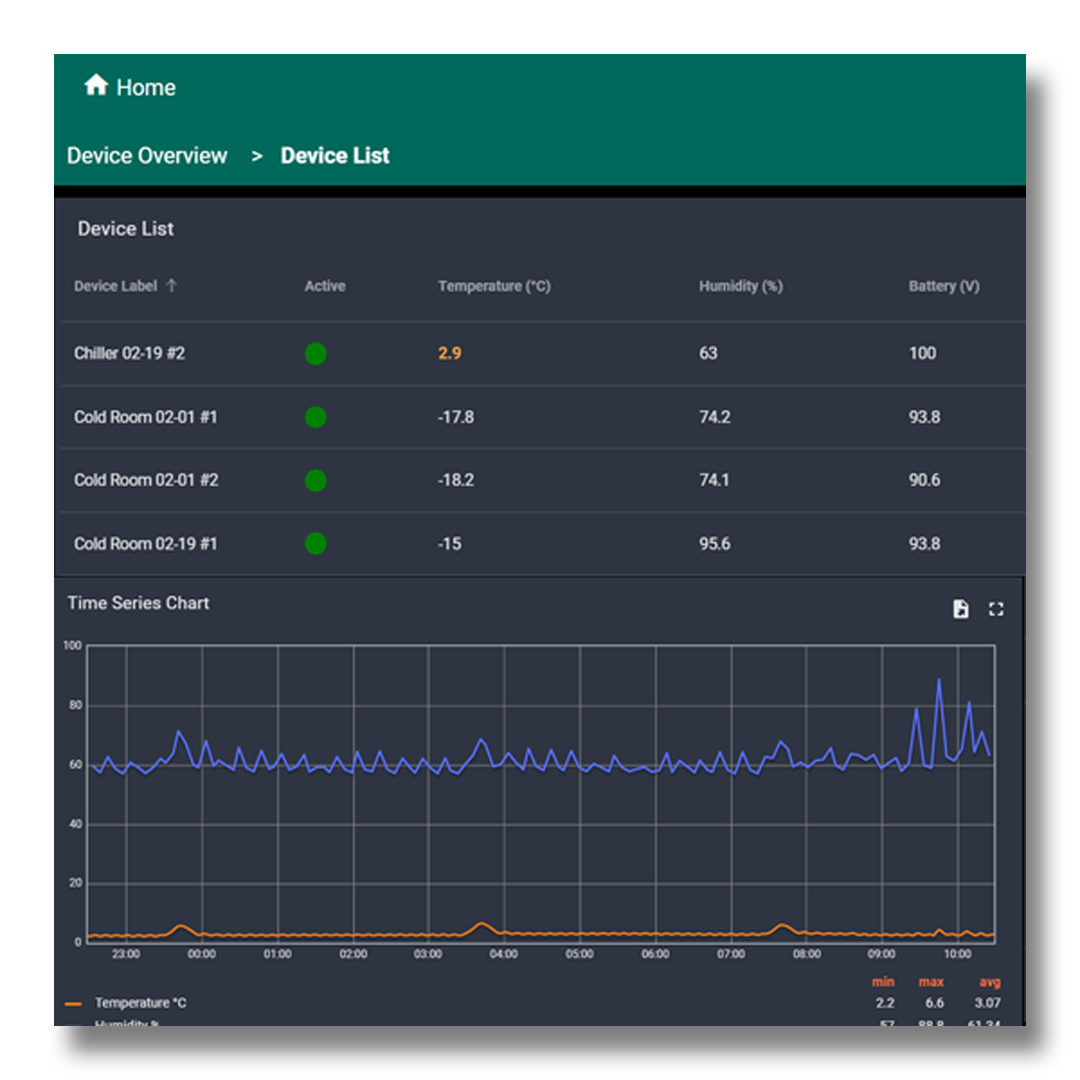The height and width of the screenshot is (1080, 1080).
Task: Select the Cold Room 02-19 #1 label
Action: point(145,544)
